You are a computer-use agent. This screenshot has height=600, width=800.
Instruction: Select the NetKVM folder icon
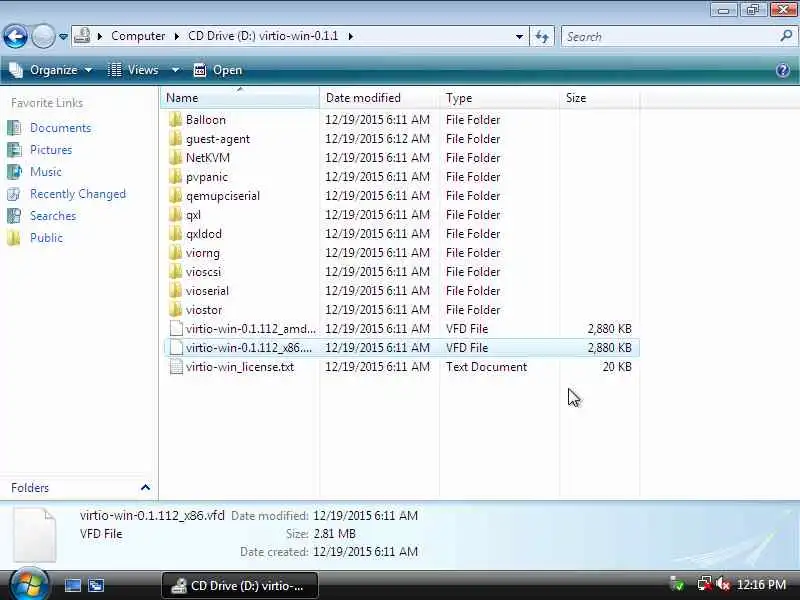click(176, 158)
